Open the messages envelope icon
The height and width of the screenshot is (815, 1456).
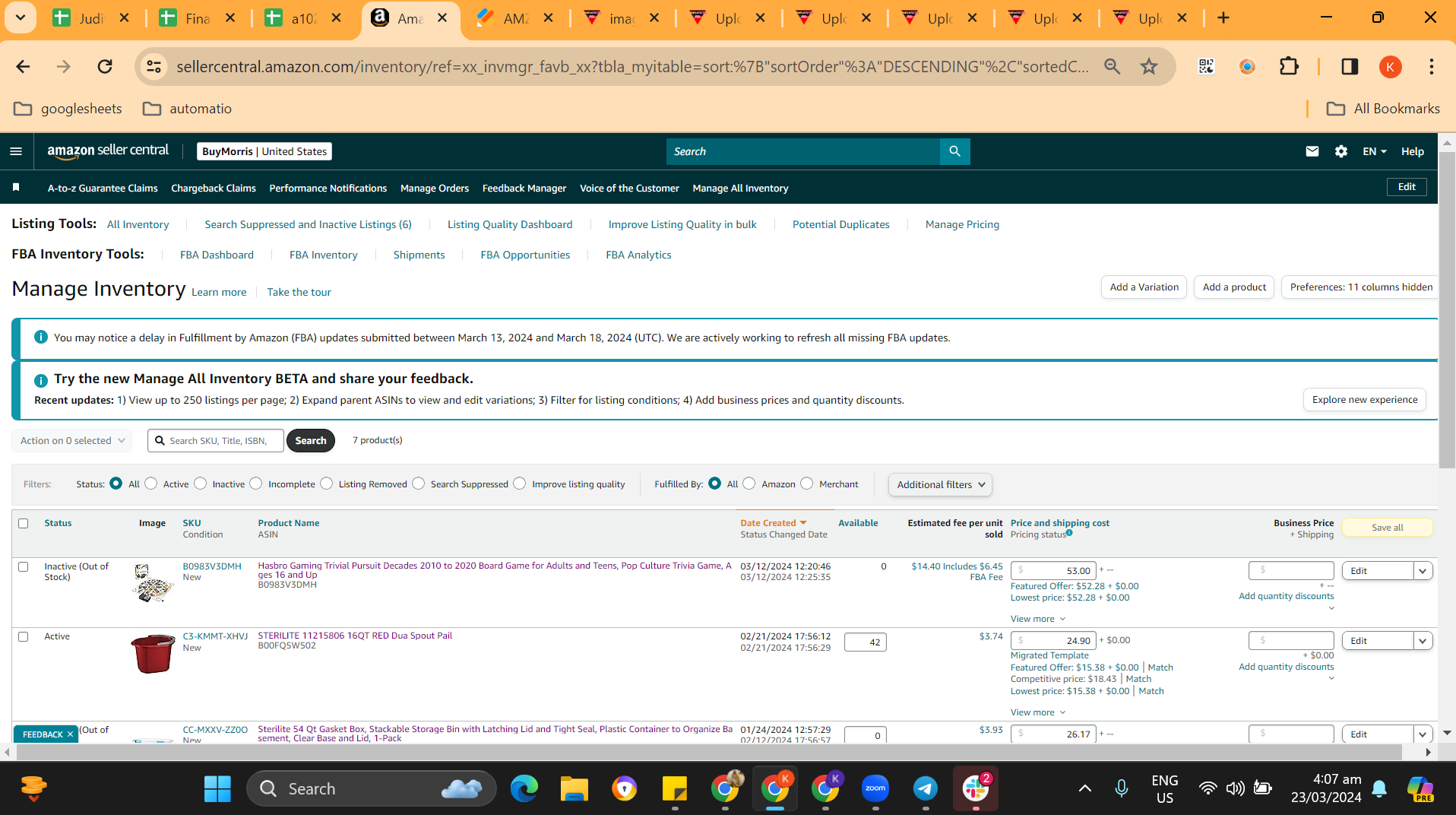(x=1312, y=151)
